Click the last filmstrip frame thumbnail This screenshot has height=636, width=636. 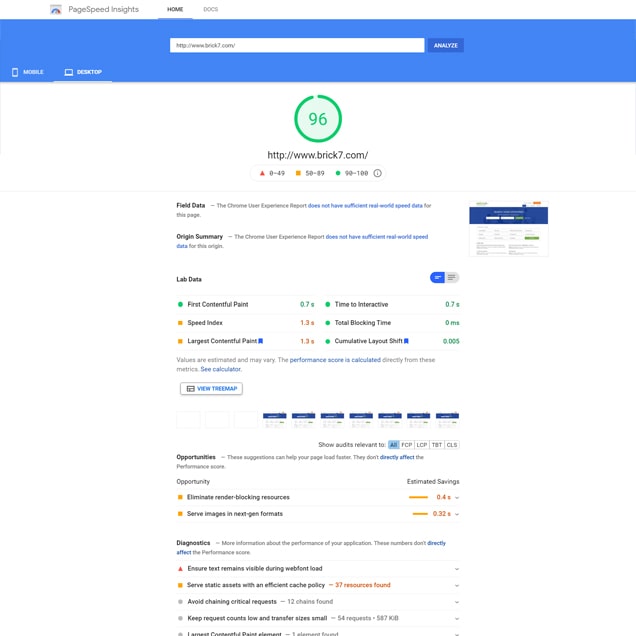pos(447,420)
